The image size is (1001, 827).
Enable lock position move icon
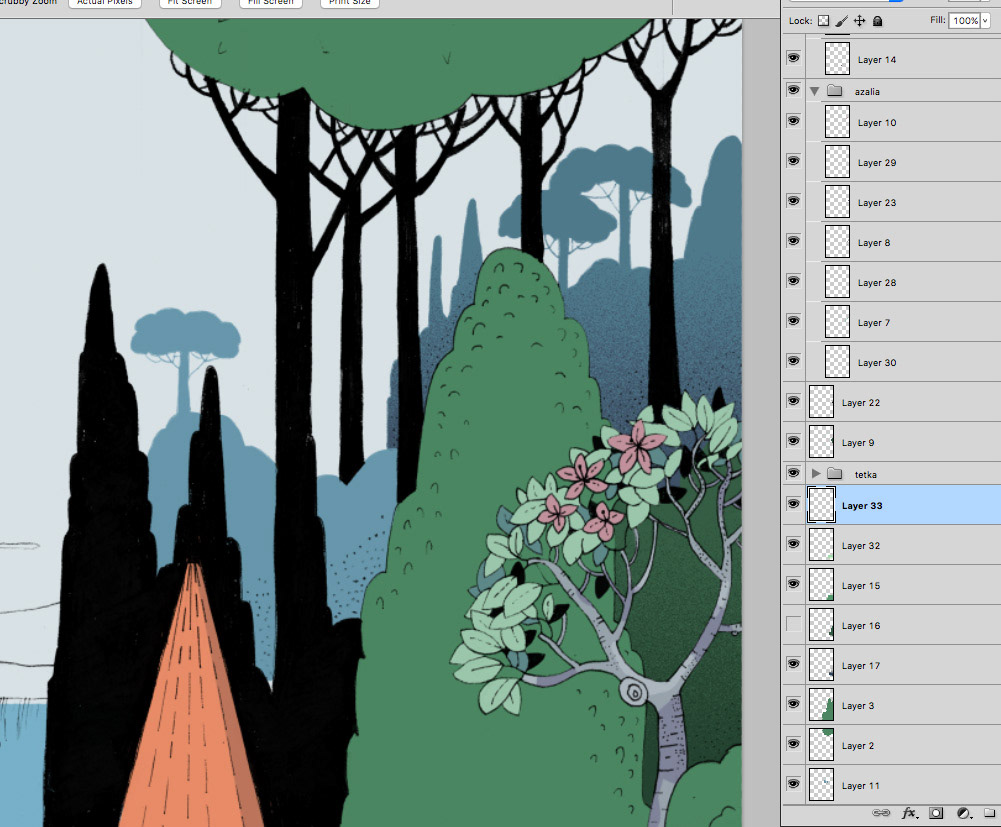(x=859, y=21)
